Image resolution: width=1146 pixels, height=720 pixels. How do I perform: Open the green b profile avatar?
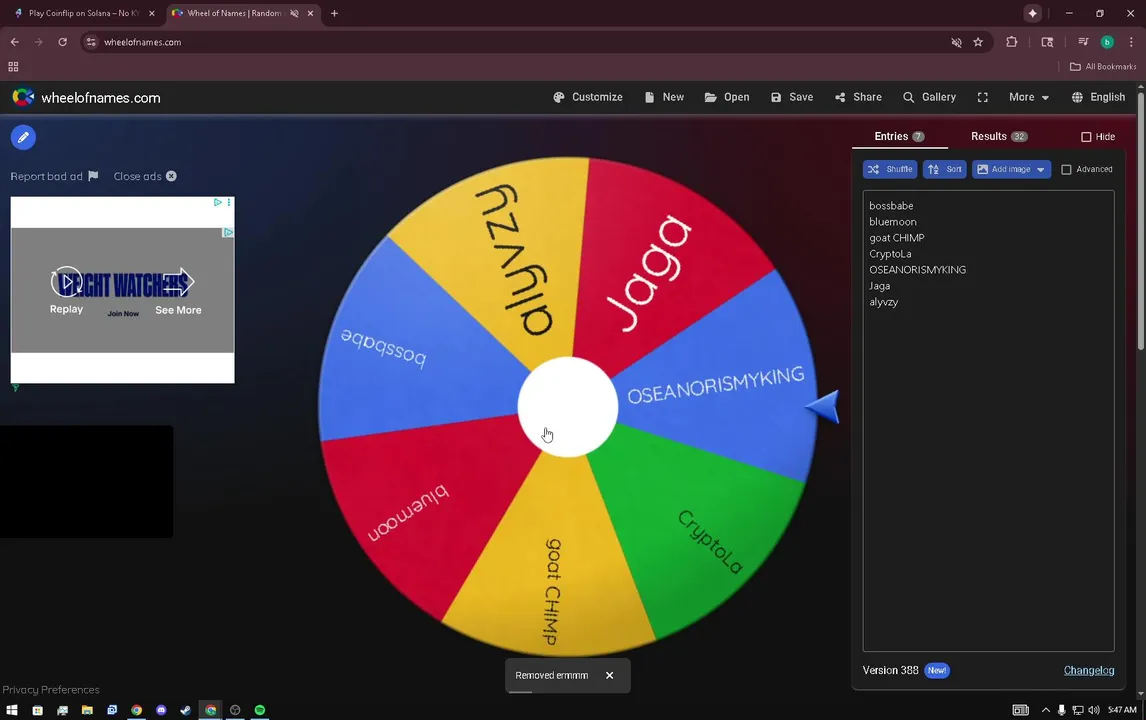(1107, 42)
